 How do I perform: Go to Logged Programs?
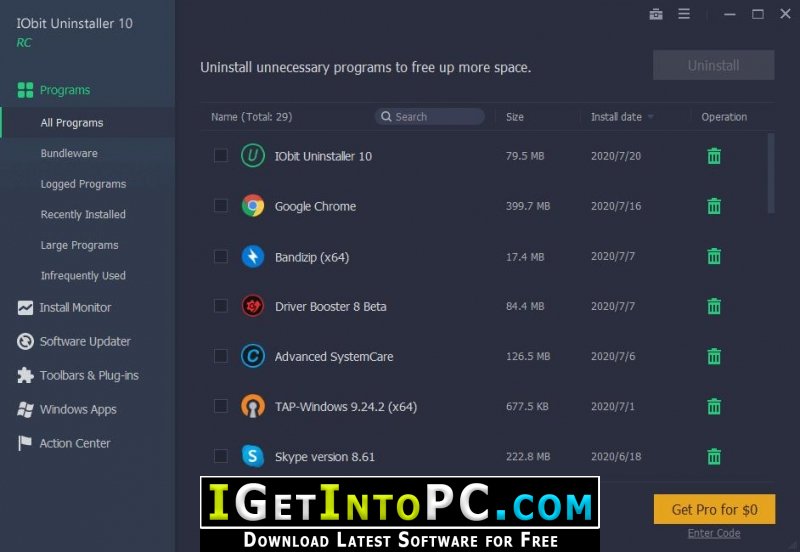pos(83,184)
